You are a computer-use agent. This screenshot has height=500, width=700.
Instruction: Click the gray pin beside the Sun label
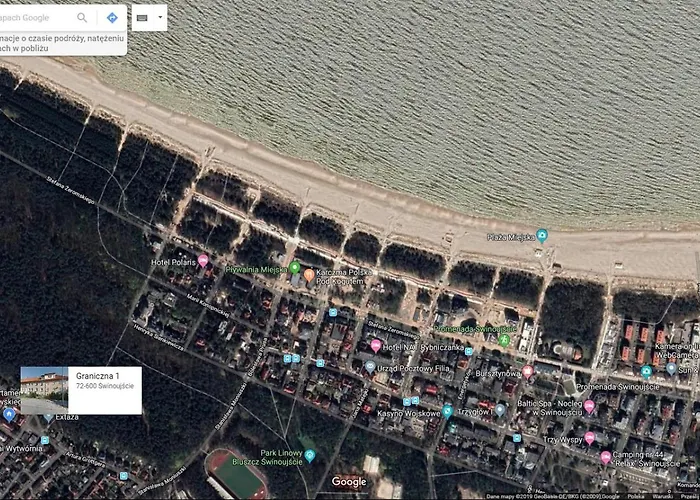point(671,369)
